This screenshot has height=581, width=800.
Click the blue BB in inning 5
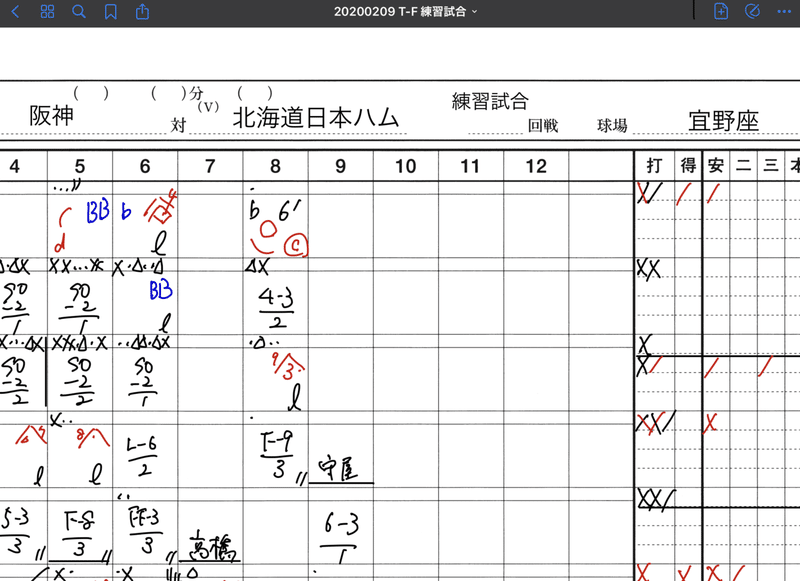pyautogui.click(x=97, y=212)
